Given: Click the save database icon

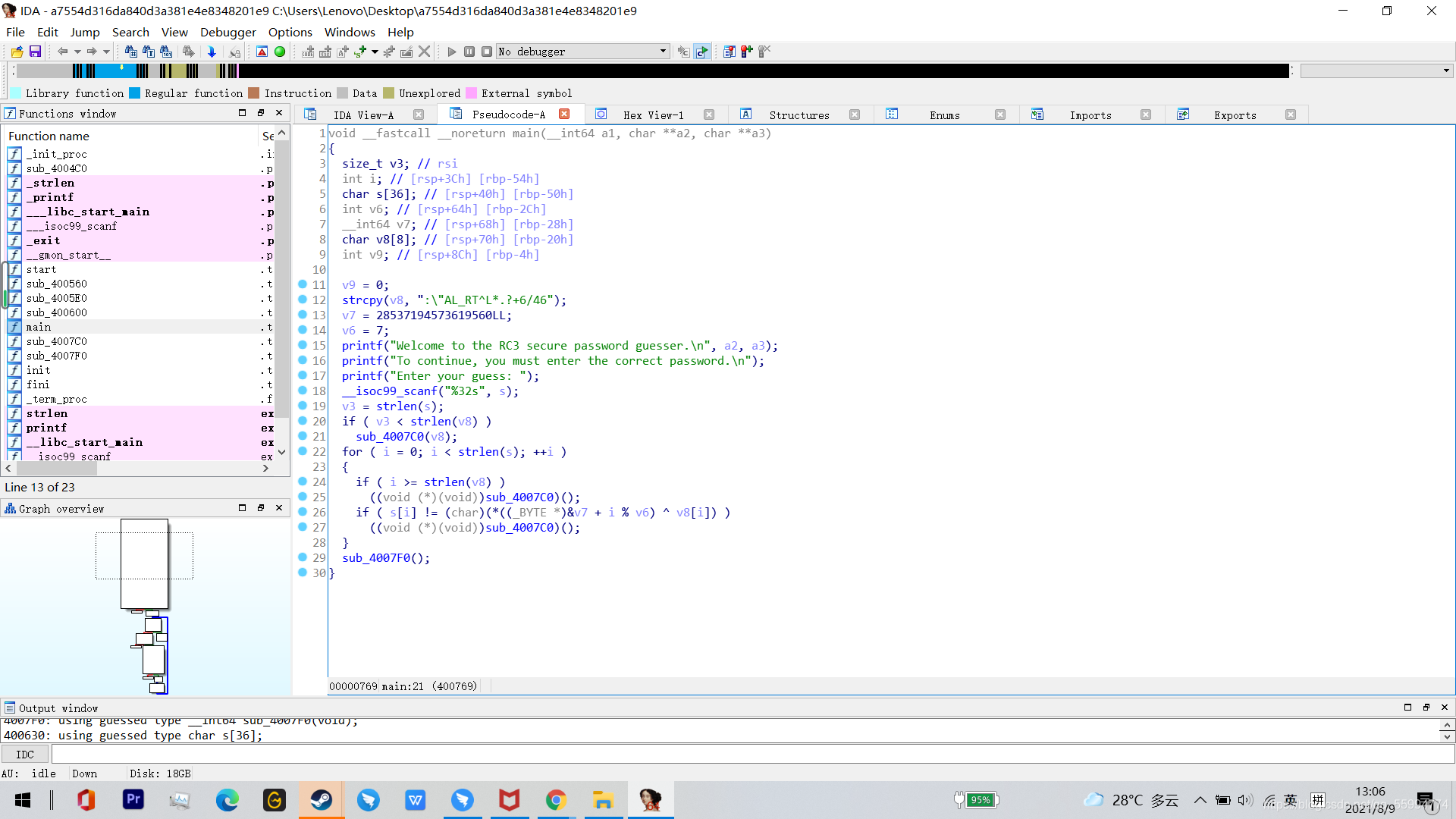Looking at the screenshot, I should (x=35, y=52).
